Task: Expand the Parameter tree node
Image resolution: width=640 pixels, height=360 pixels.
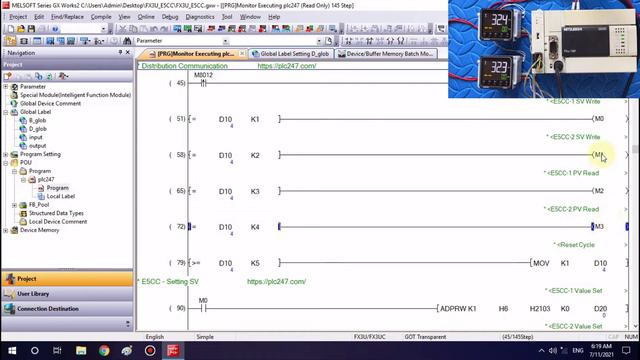Action: tap(6, 87)
